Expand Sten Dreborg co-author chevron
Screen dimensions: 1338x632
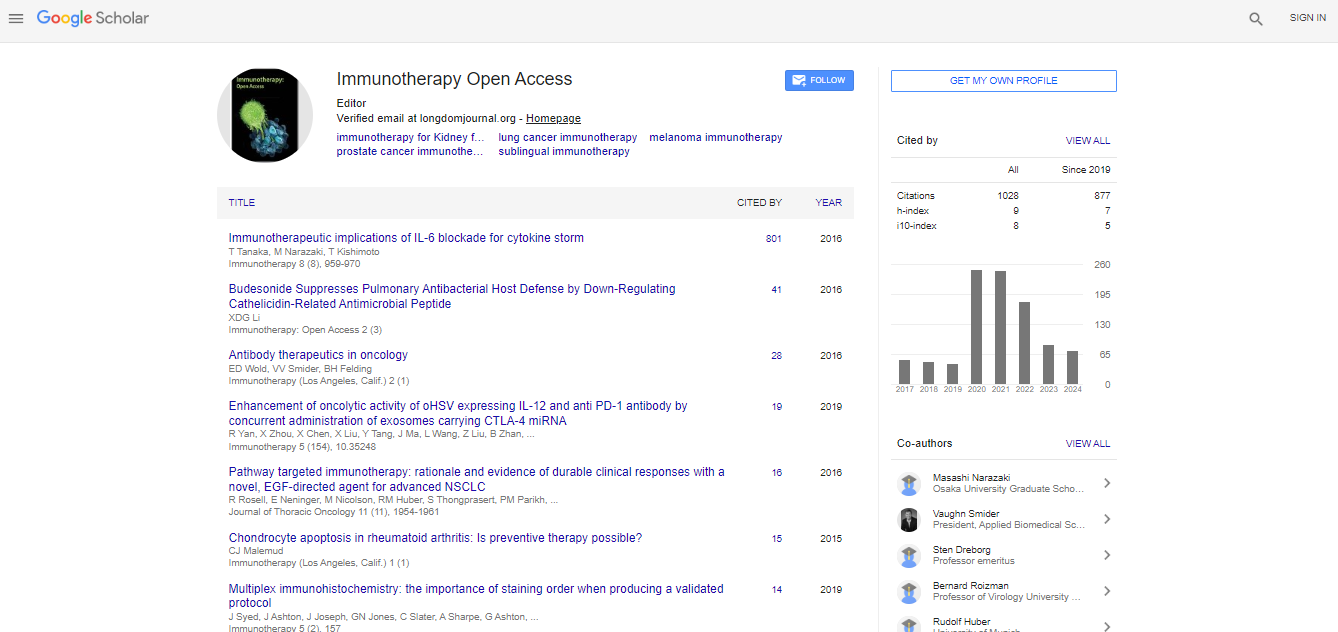1106,556
